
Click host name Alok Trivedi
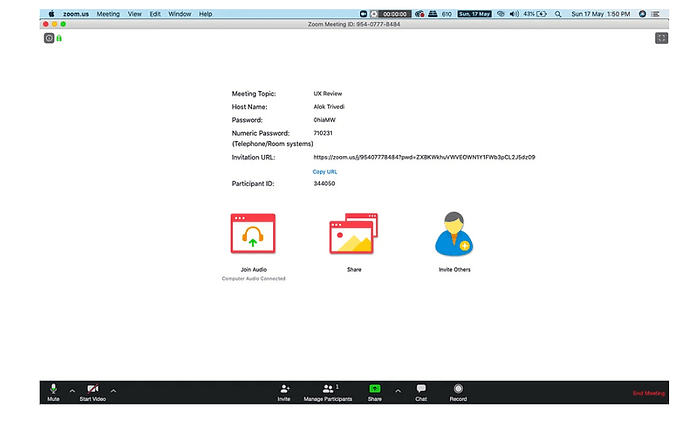[x=329, y=107]
